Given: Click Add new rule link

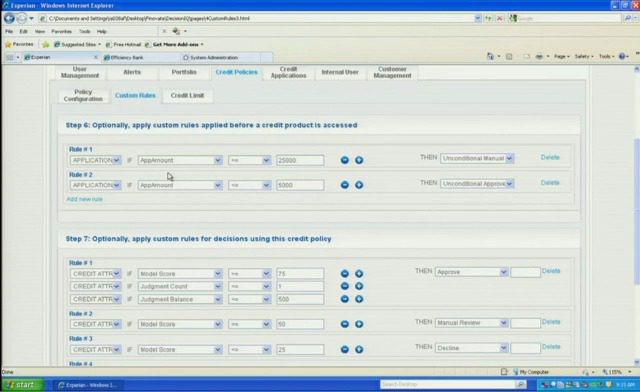Looking at the screenshot, I should (x=84, y=199).
